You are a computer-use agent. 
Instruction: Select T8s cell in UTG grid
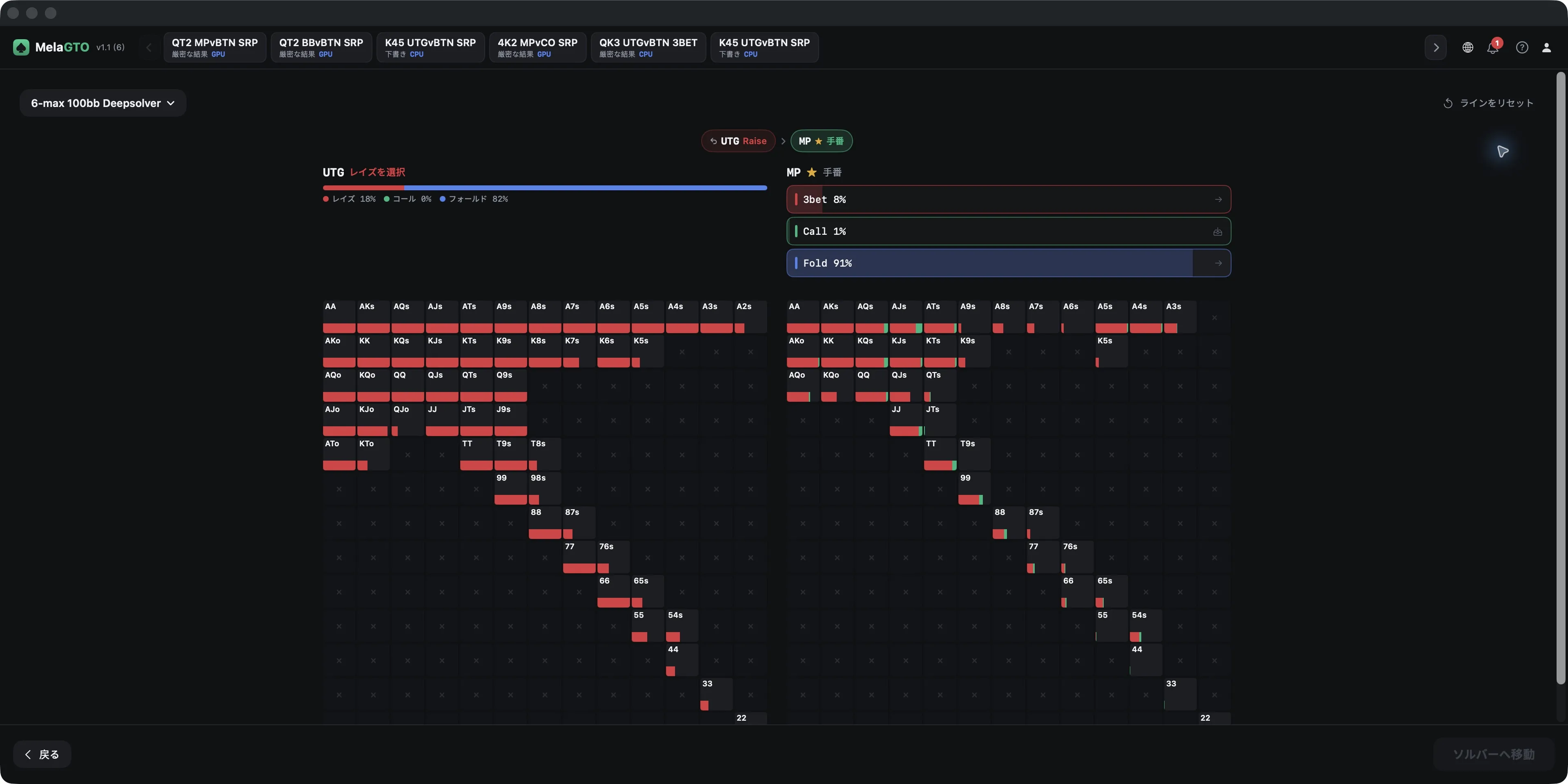tap(545, 454)
